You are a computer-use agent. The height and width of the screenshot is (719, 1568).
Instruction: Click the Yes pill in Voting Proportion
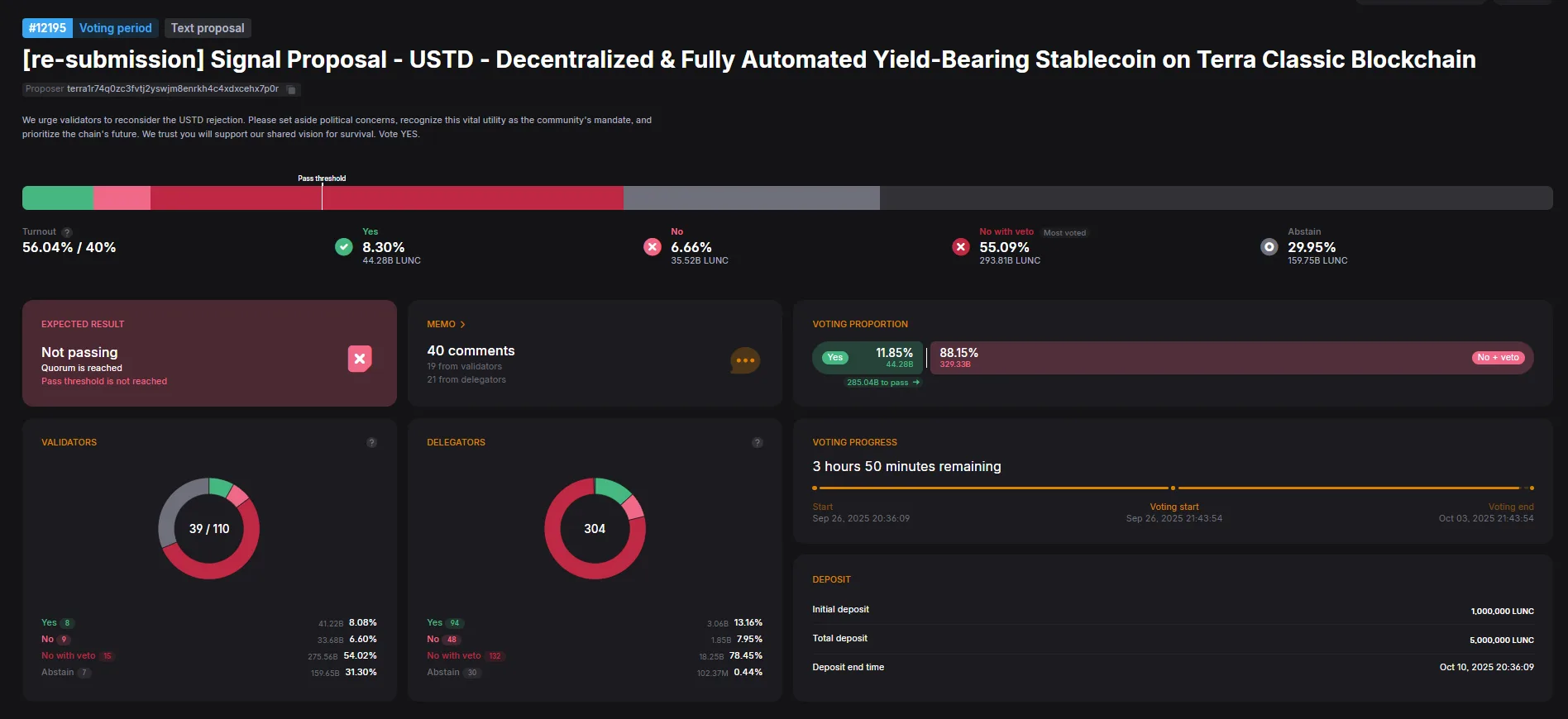click(835, 358)
